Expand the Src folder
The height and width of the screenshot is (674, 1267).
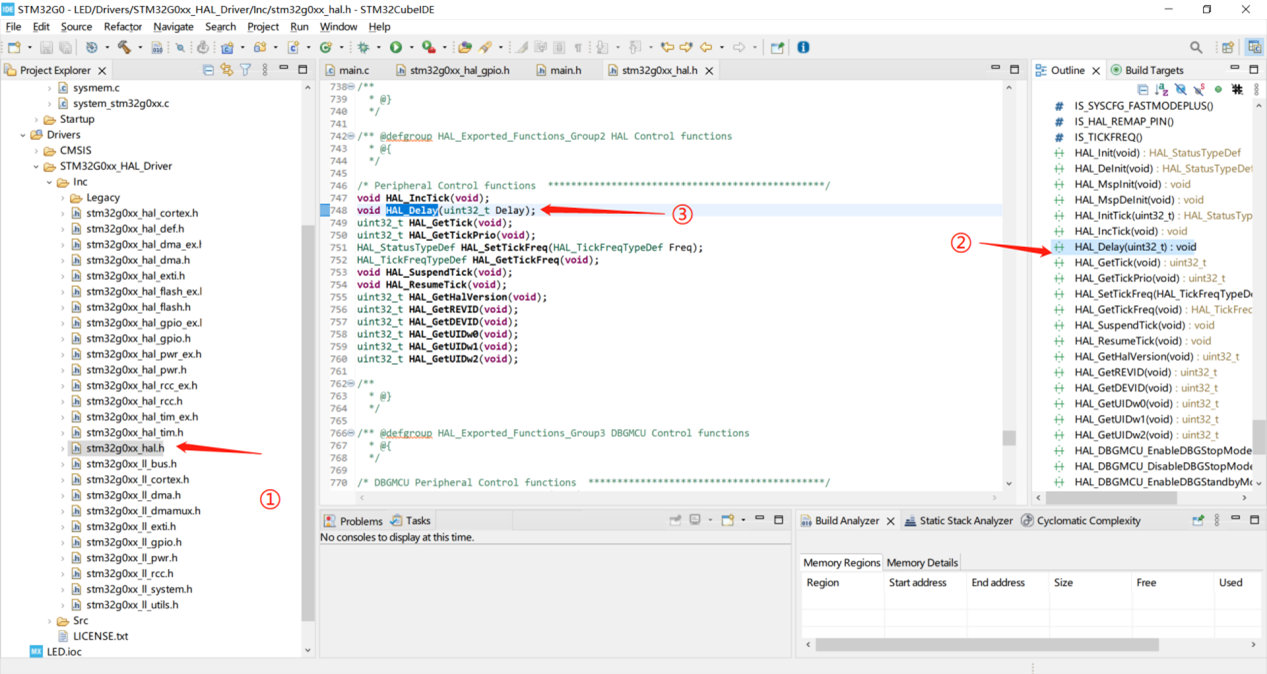pyautogui.click(x=49, y=621)
